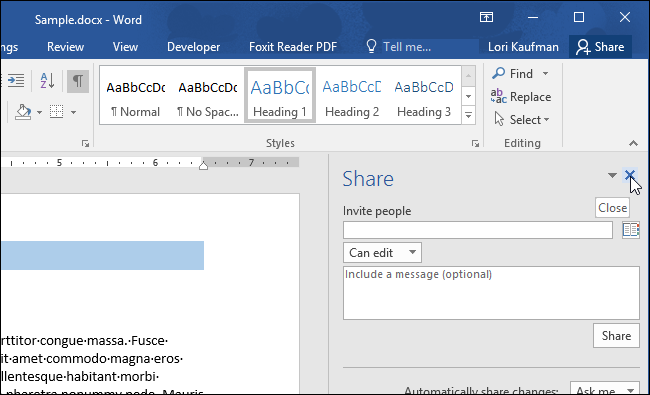
Task: Click the Shading paint bucket icon
Action: click(x=23, y=112)
